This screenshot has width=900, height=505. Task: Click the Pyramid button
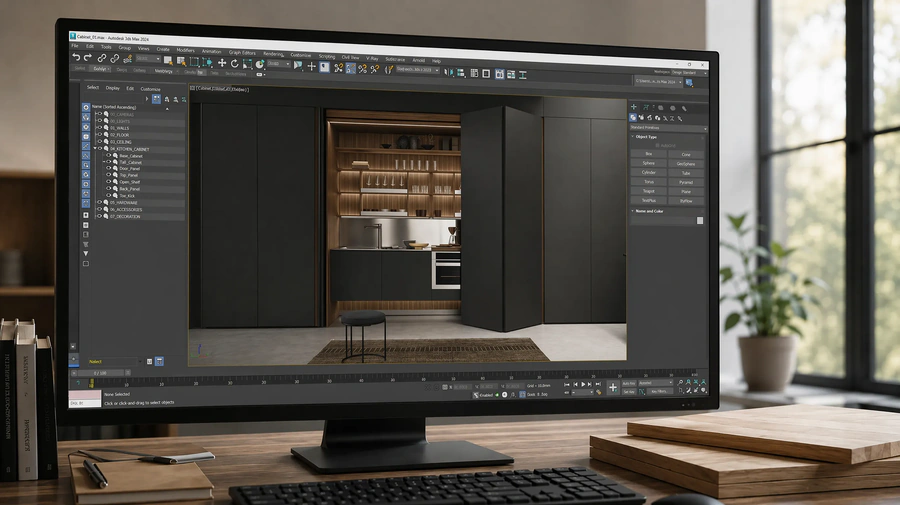(686, 182)
